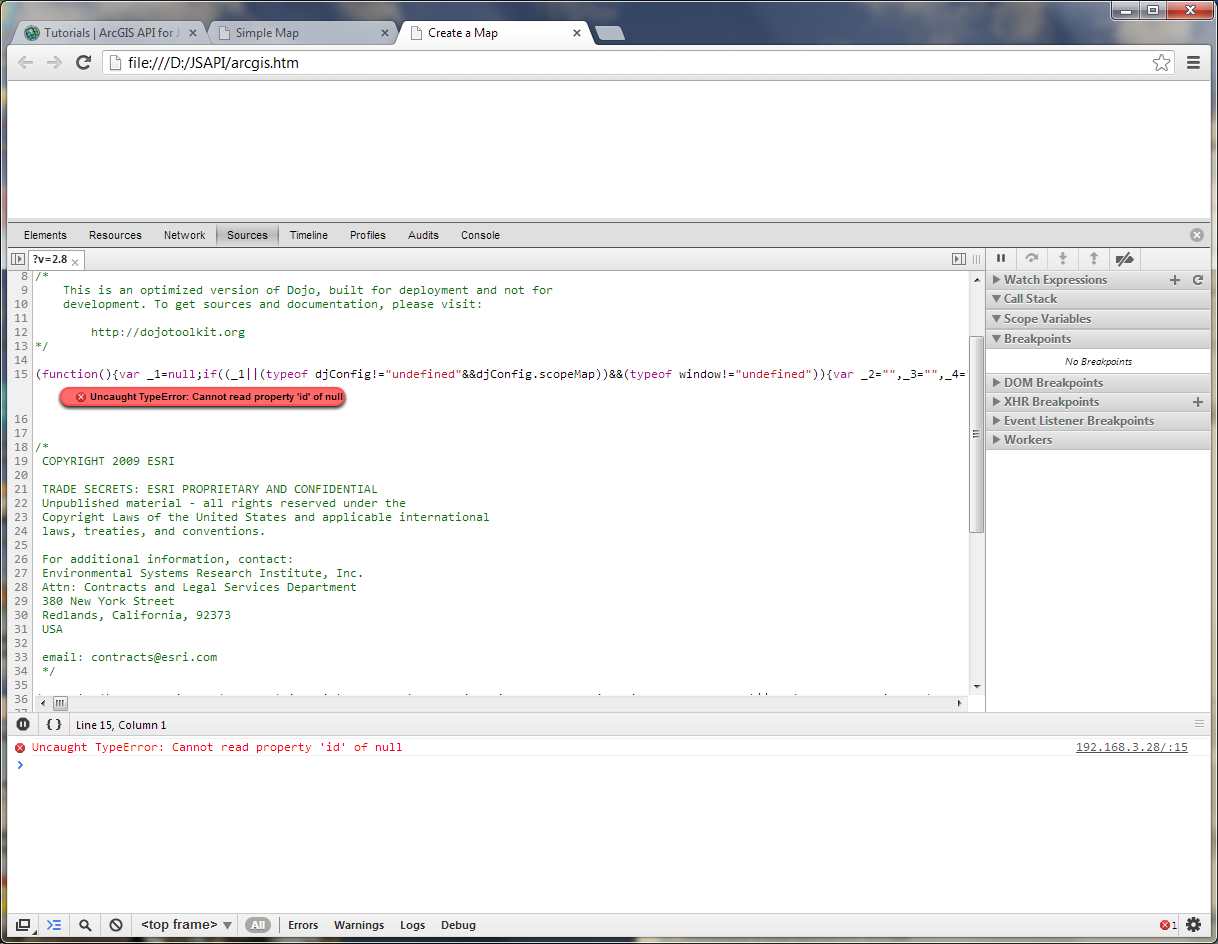The height and width of the screenshot is (944, 1218).
Task: Pretty print the source code
Action: [54, 724]
